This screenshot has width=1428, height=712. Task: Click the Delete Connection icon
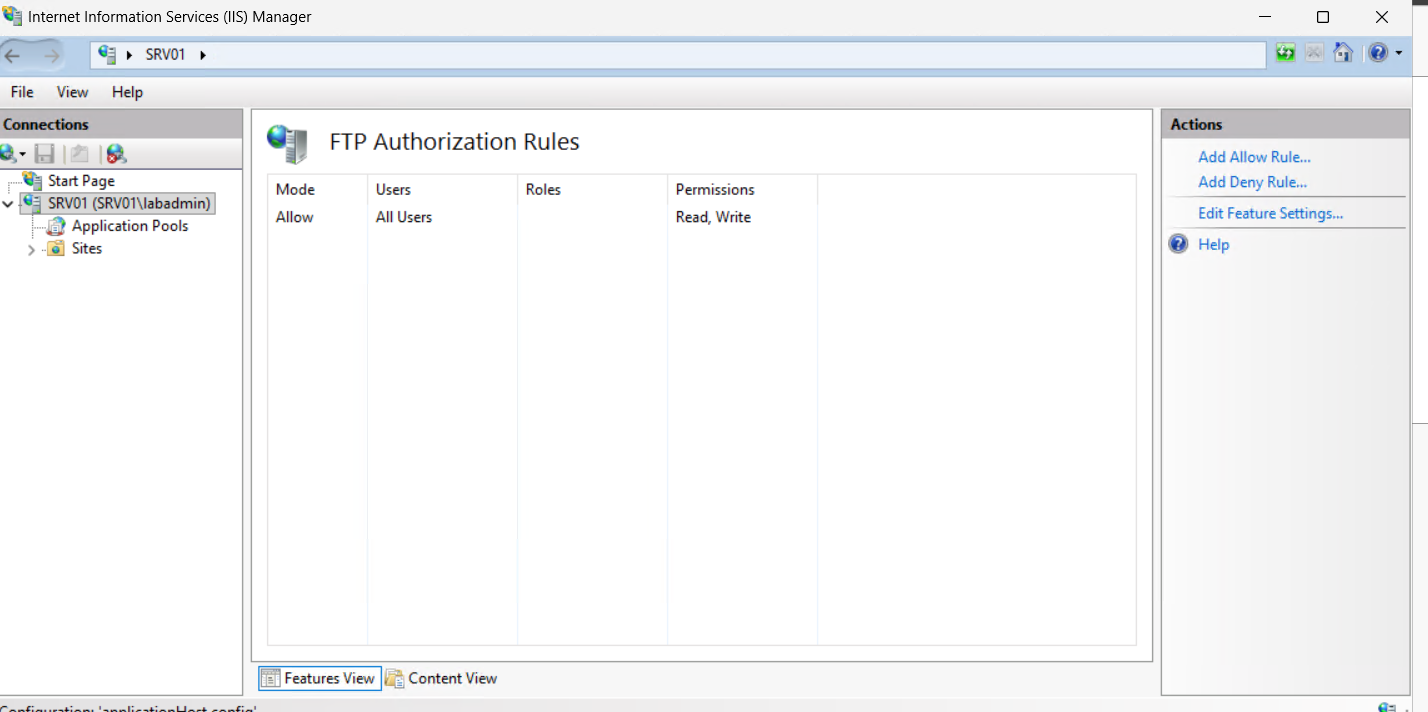point(116,154)
